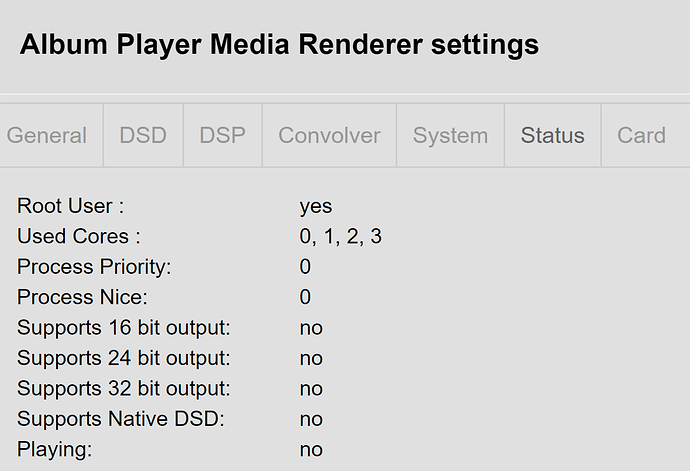Click the Playing status label

click(x=55, y=450)
